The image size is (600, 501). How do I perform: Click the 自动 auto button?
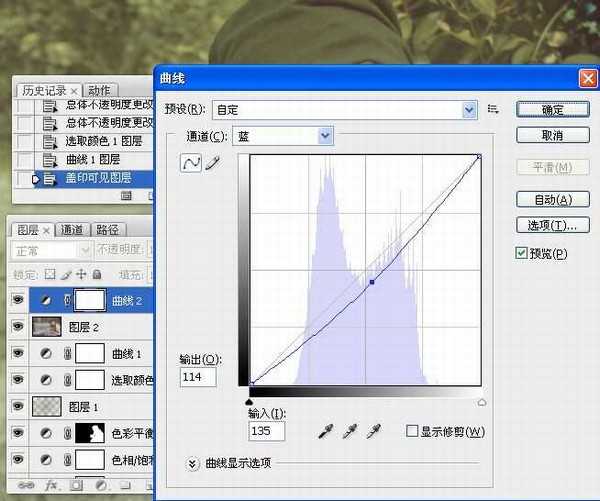pyautogui.click(x=551, y=199)
